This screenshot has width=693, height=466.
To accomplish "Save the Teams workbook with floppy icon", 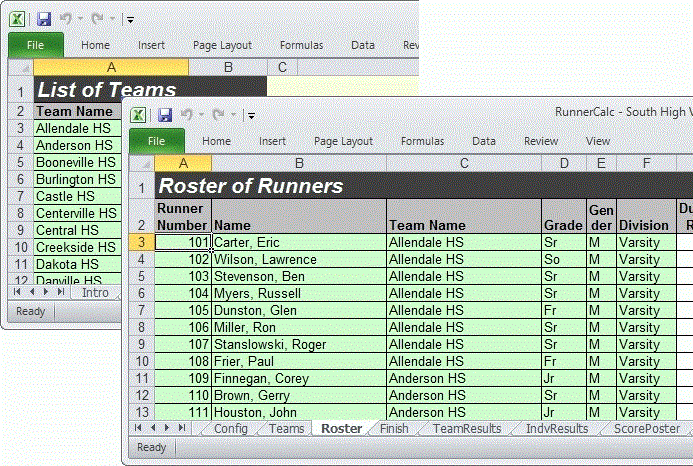I will click(44, 19).
